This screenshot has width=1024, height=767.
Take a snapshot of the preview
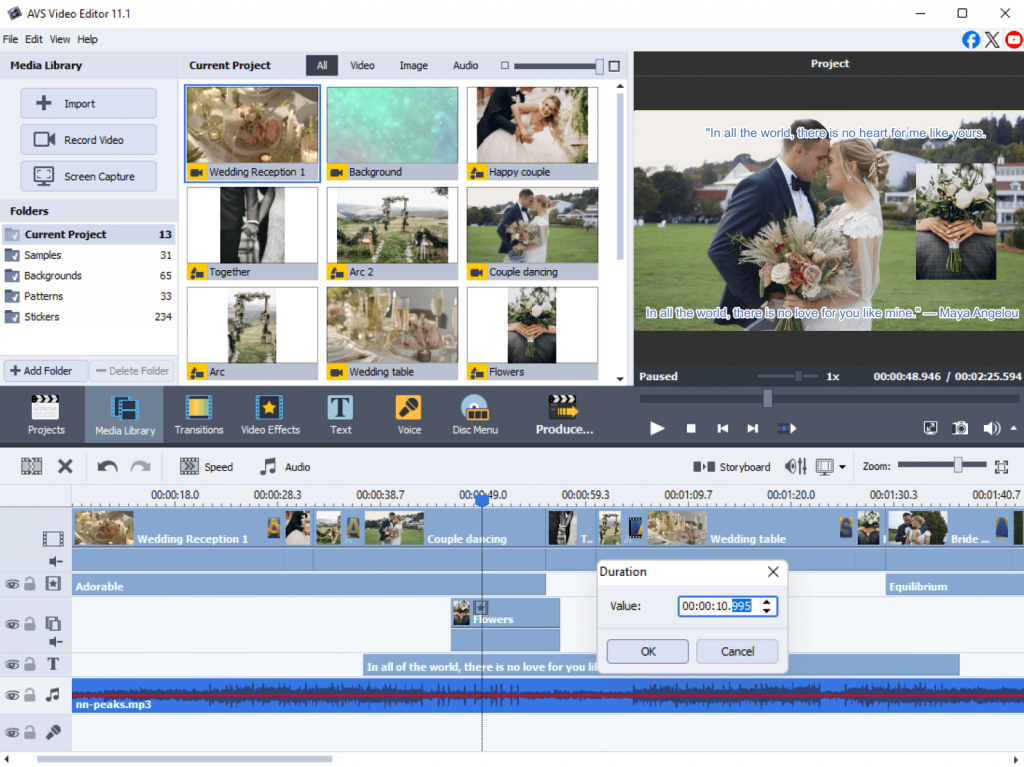pyautogui.click(x=960, y=428)
